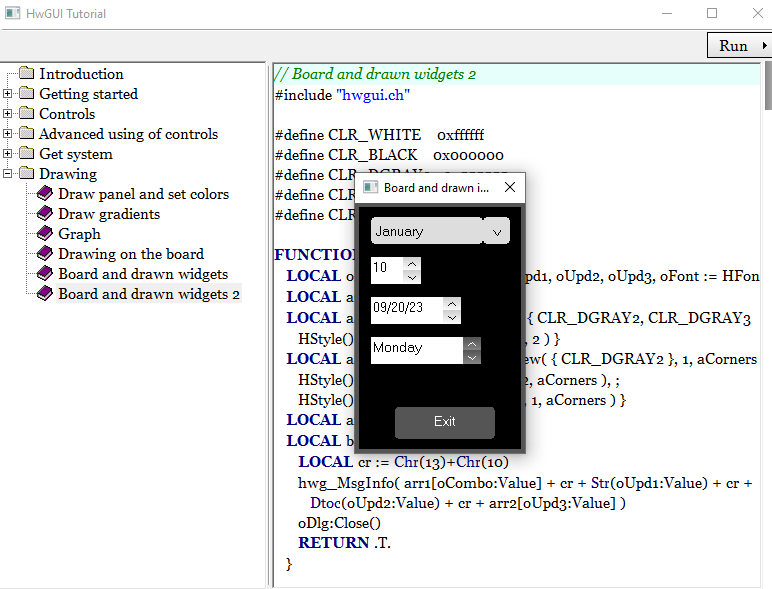The image size is (772, 589).
Task: Click the folder icon beside Controls
Action: (26, 114)
